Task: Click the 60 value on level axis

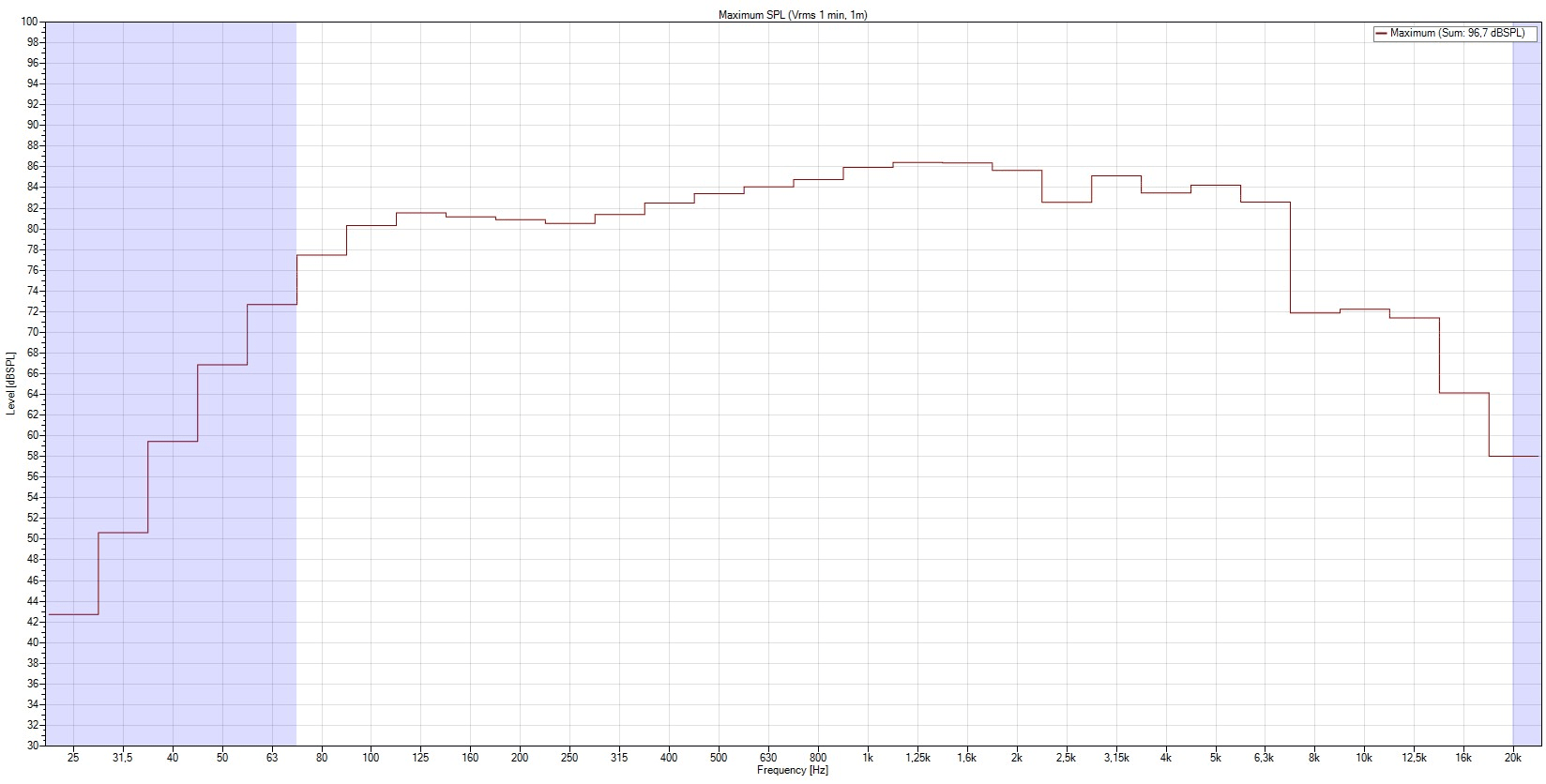Action: [x=33, y=435]
